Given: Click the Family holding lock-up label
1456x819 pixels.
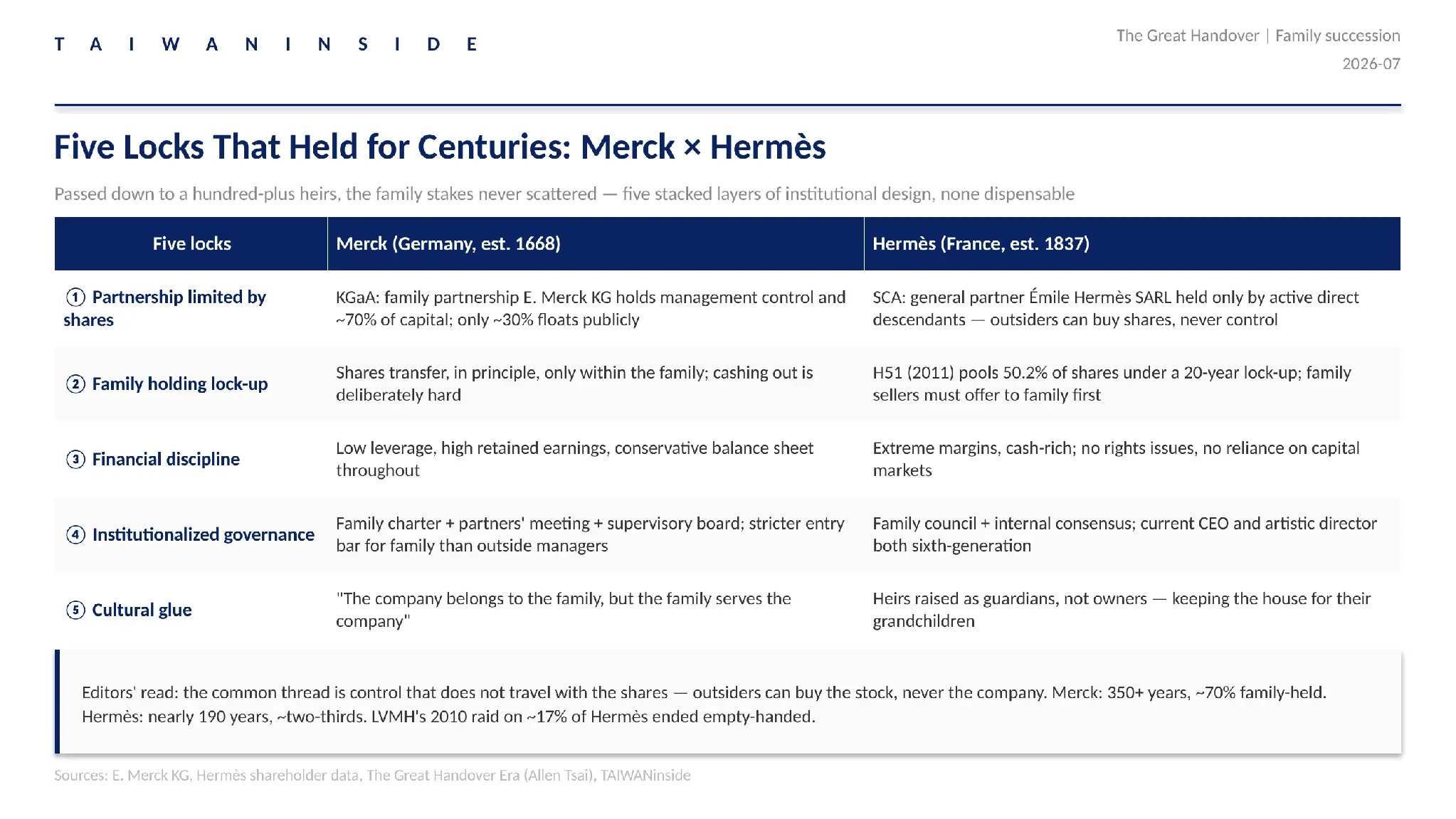Looking at the screenshot, I should coord(180,384).
